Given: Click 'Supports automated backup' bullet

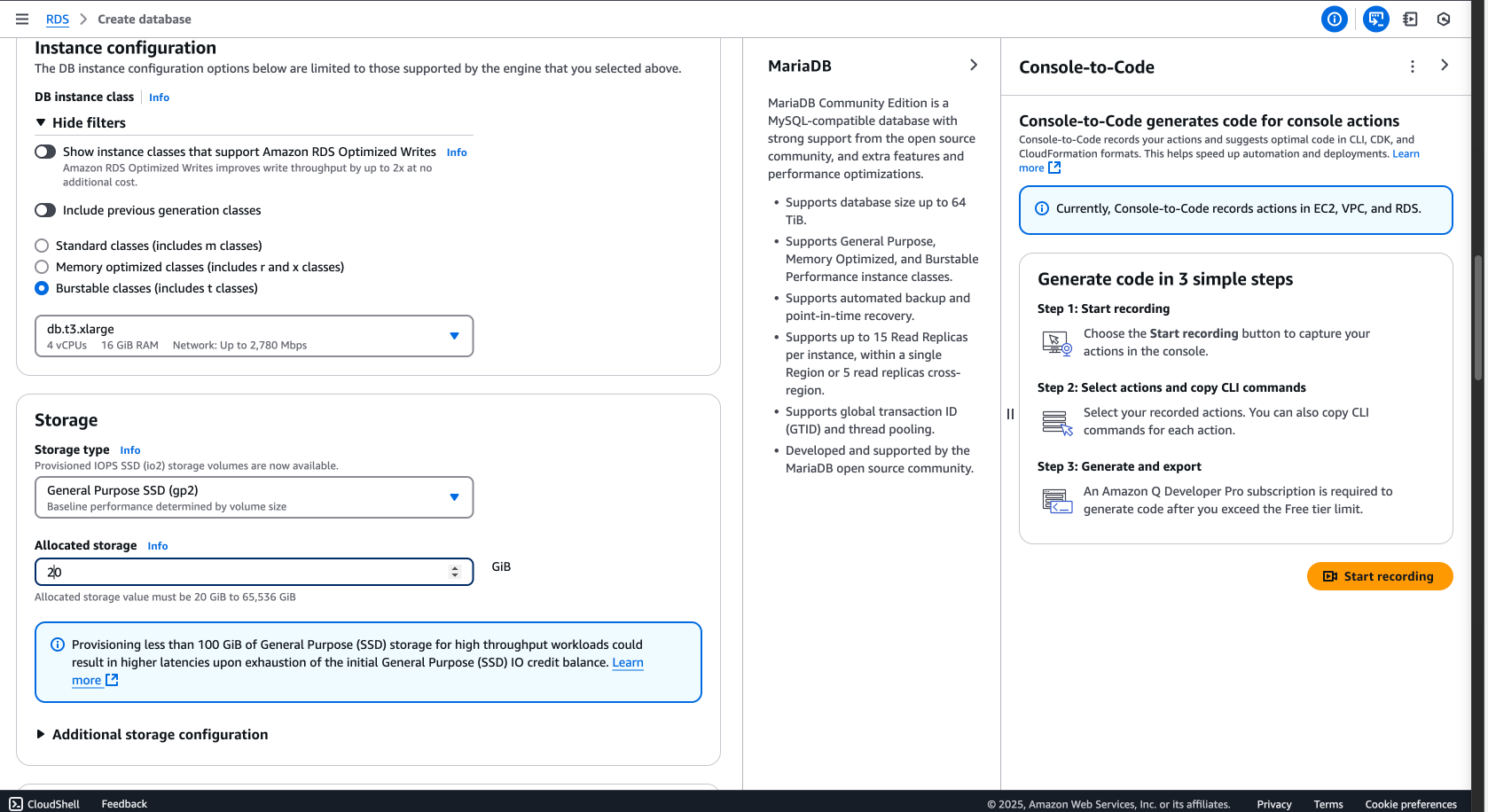Looking at the screenshot, I should (878, 307).
